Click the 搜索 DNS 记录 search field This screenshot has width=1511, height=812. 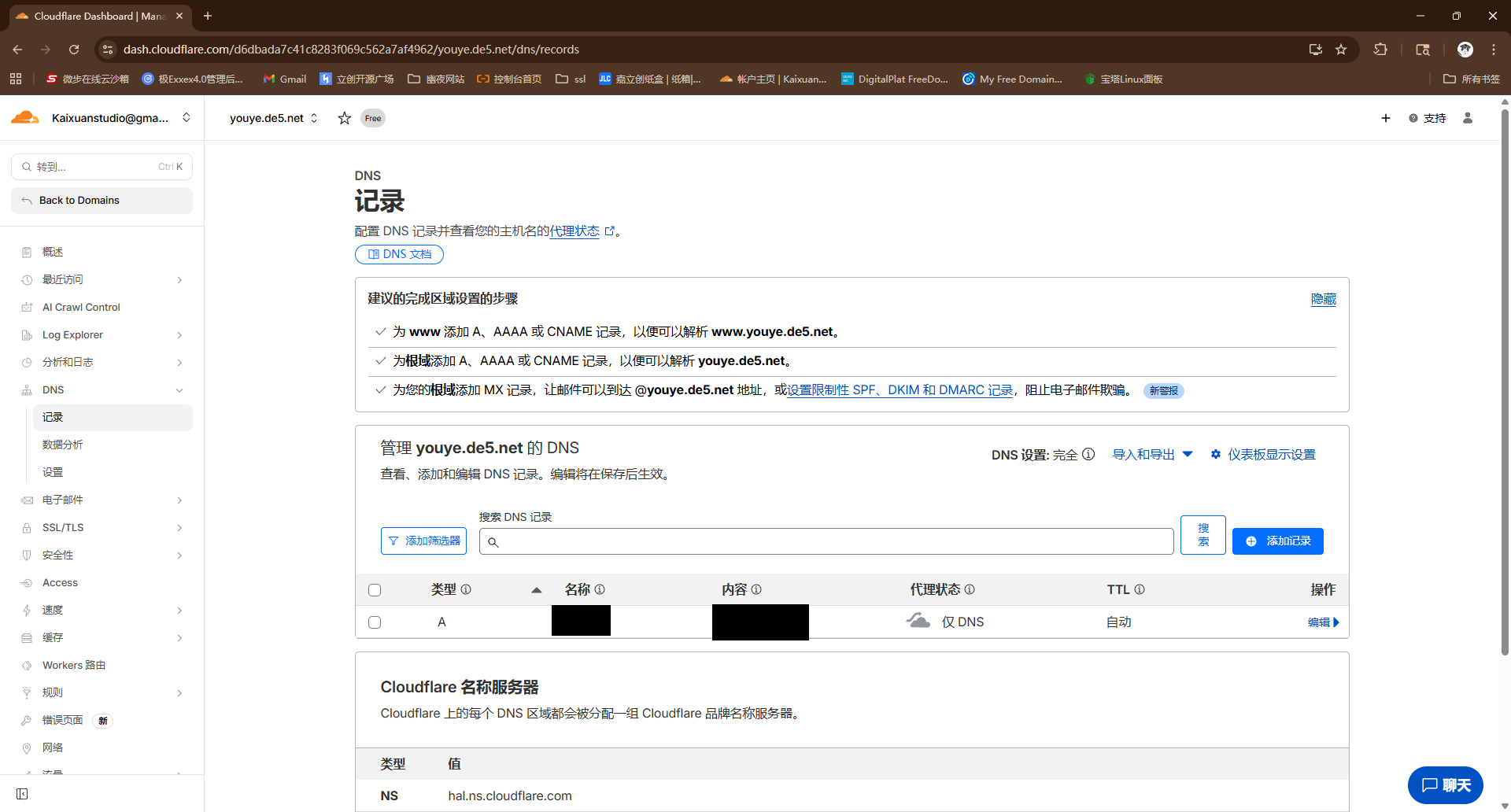(x=826, y=541)
